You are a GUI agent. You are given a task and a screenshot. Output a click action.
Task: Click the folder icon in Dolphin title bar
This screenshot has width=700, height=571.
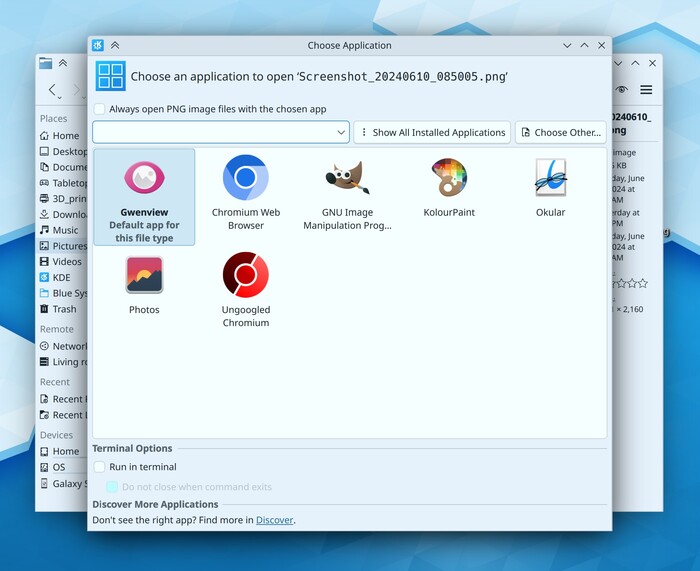click(x=46, y=63)
